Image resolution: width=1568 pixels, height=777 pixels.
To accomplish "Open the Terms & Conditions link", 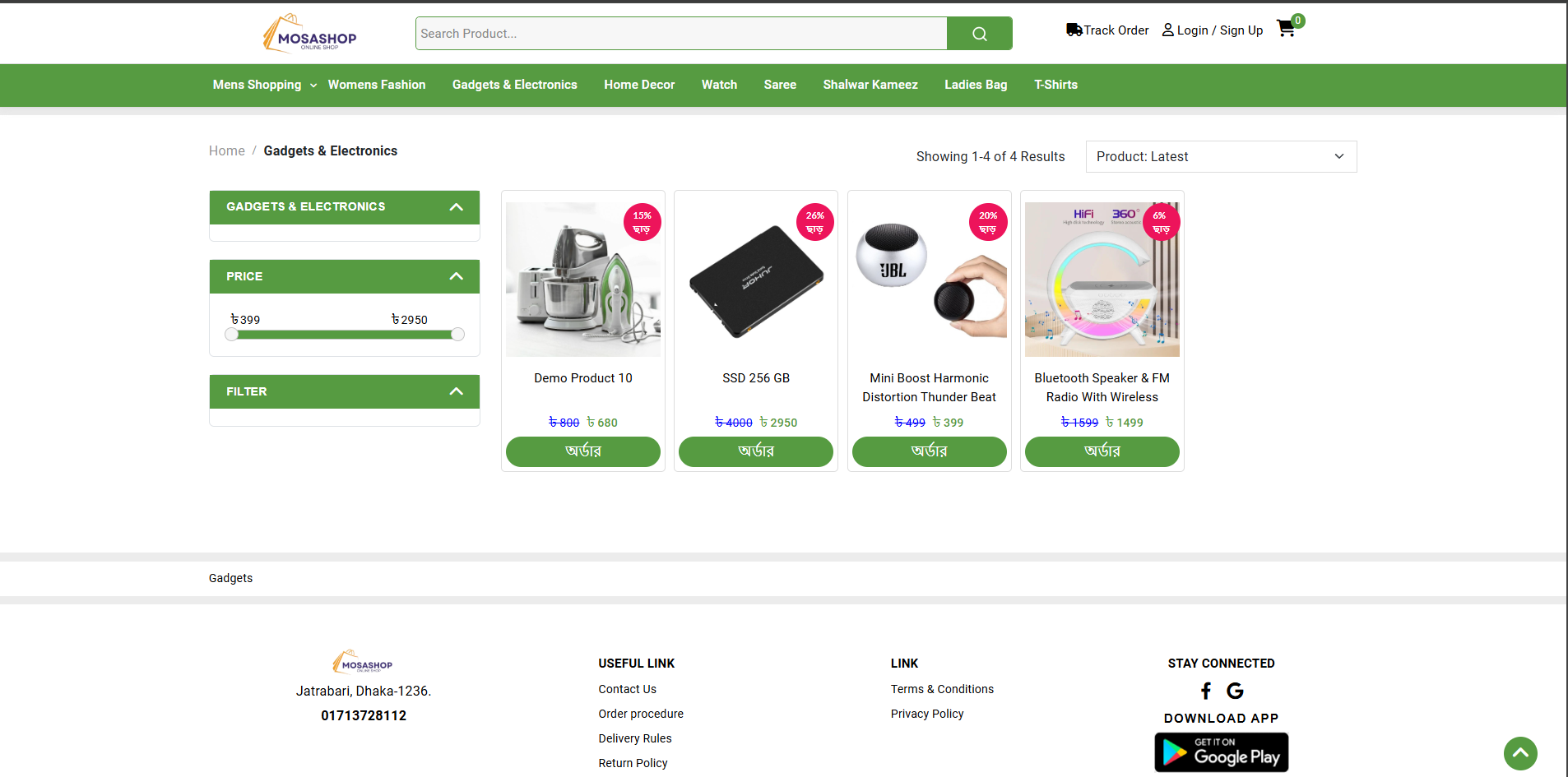I will click(x=941, y=689).
